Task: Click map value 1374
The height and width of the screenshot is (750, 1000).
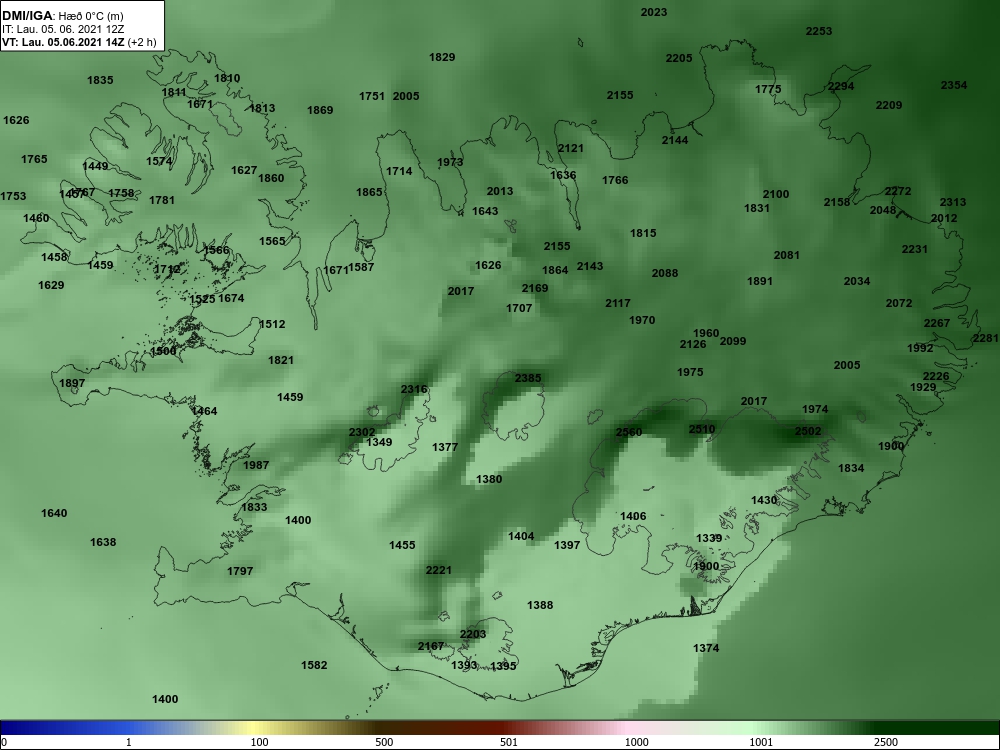Action: coord(706,649)
